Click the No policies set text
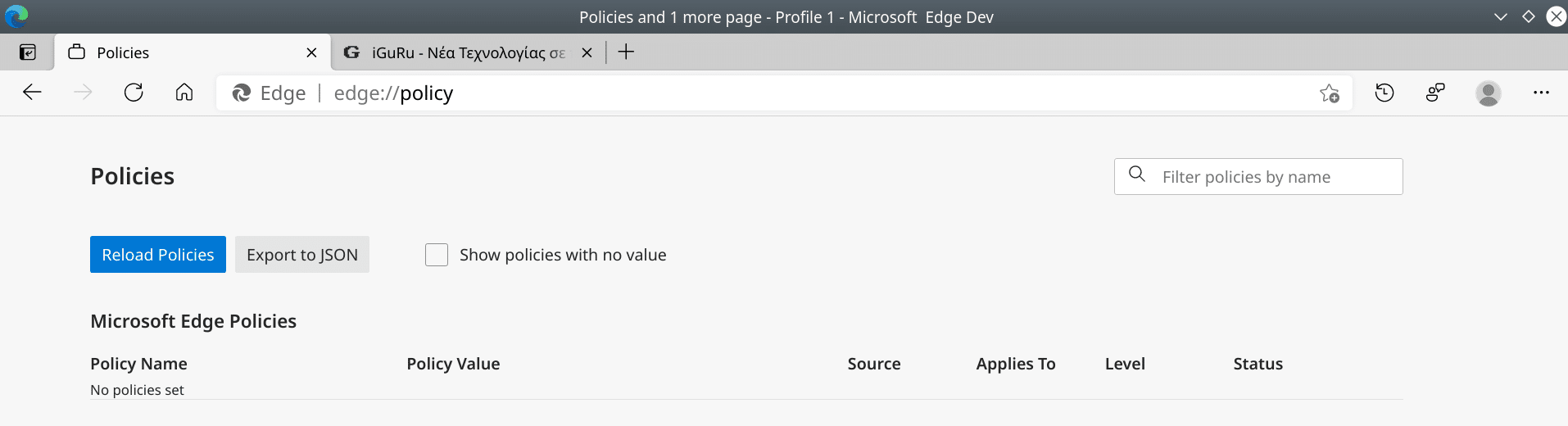Screen dimensions: 1568x426 [137, 390]
